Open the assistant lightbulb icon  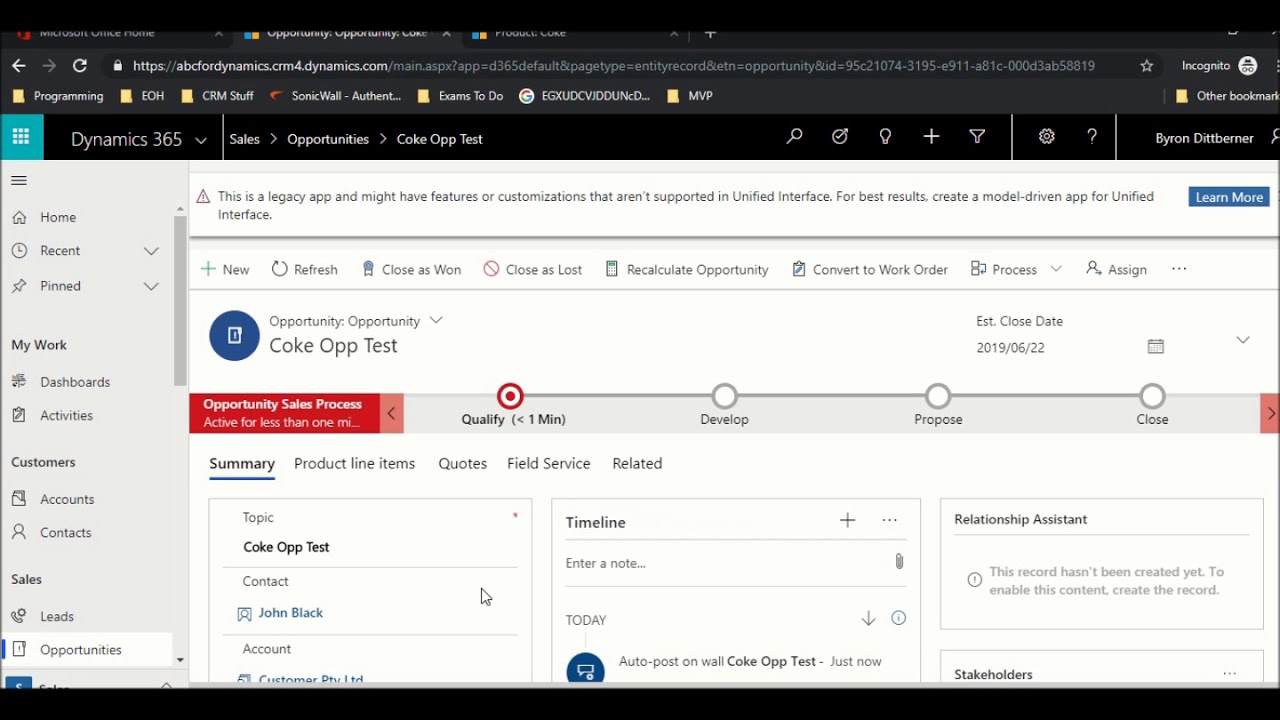tap(885, 137)
